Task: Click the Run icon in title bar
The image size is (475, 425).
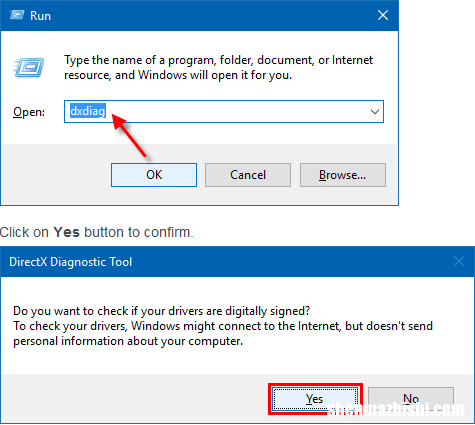Action: pos(17,15)
